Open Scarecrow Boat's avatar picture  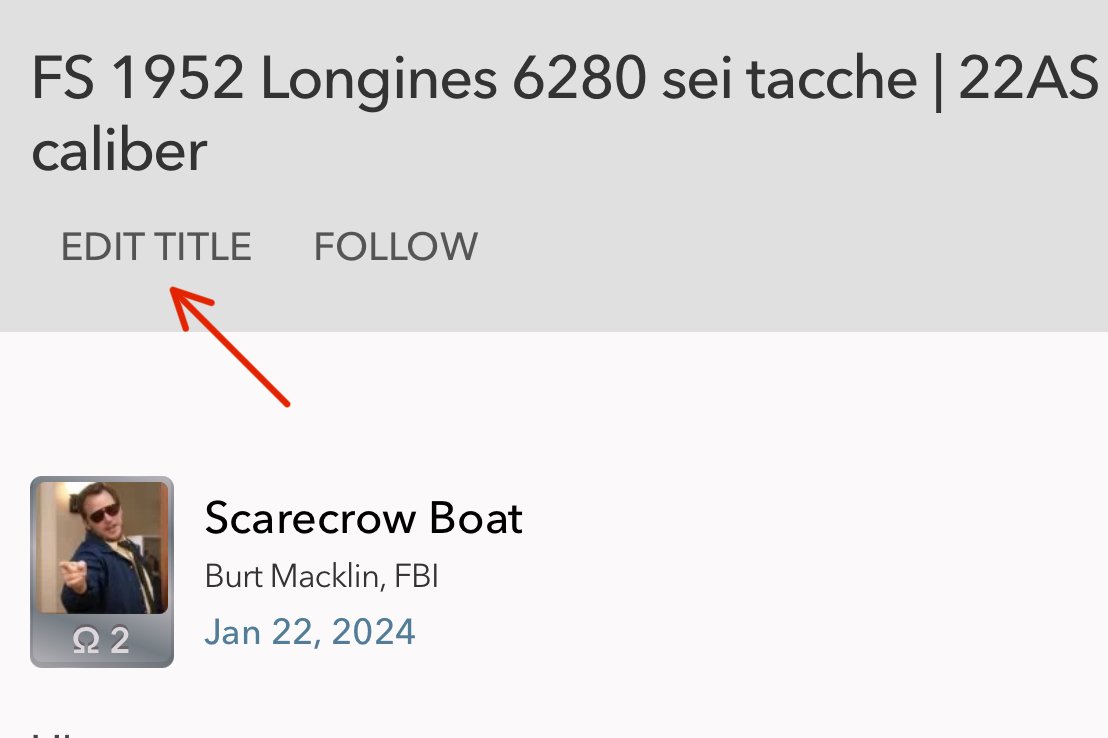[102, 547]
